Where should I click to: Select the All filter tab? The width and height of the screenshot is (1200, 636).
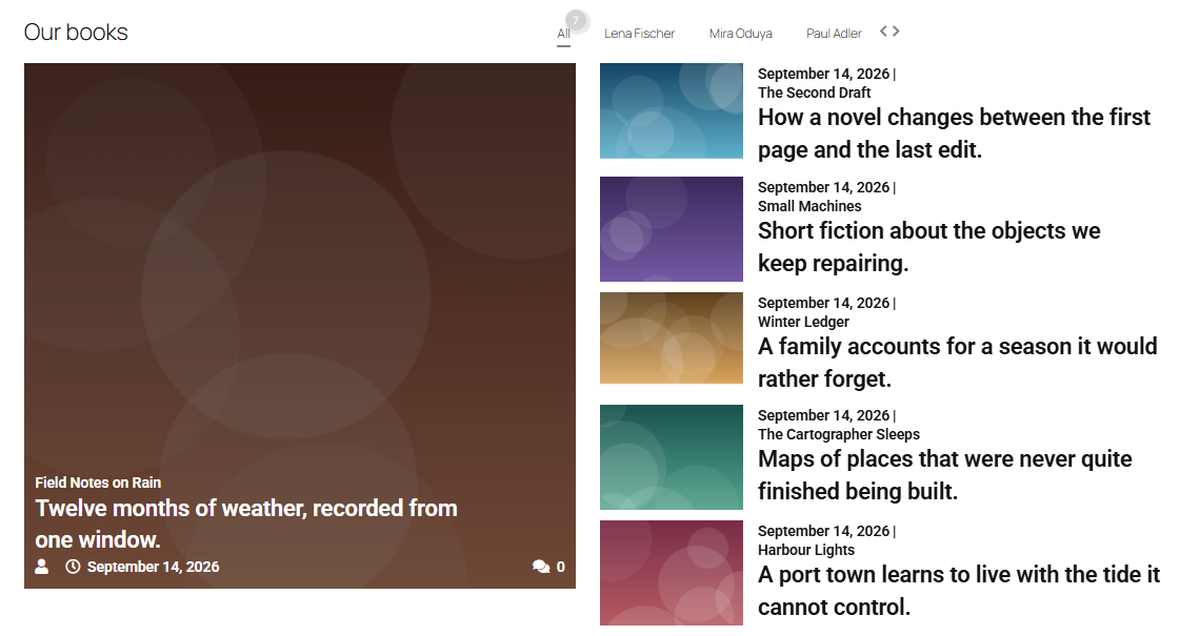[x=564, y=34]
